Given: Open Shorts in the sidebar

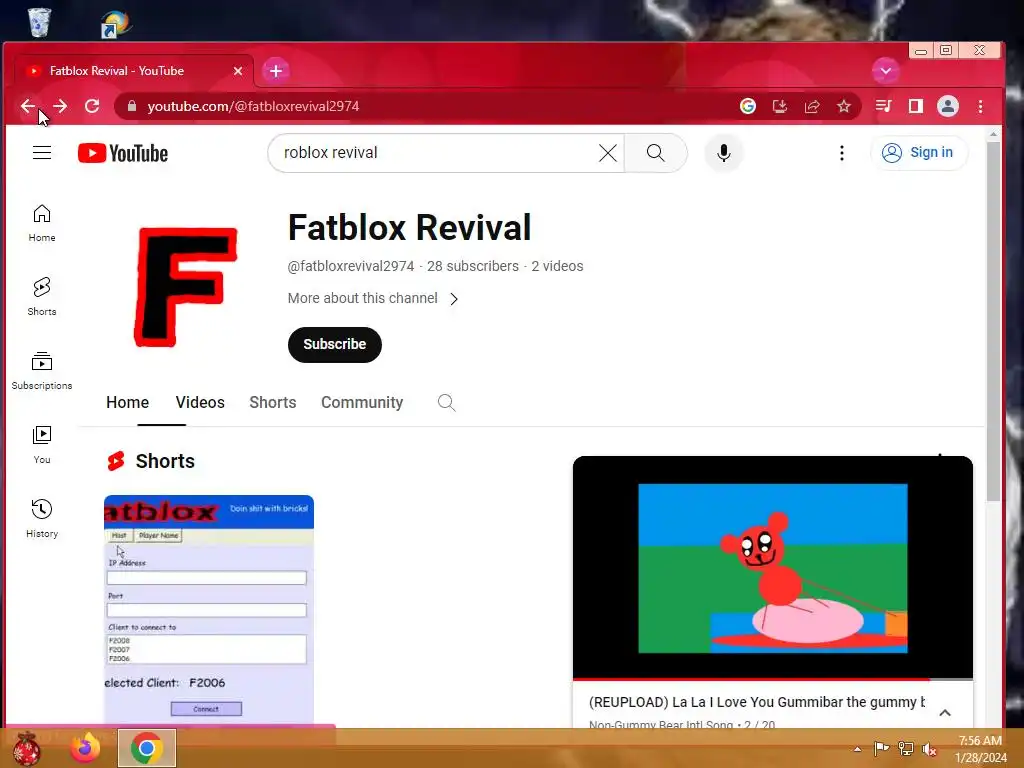Looking at the screenshot, I should point(42,296).
